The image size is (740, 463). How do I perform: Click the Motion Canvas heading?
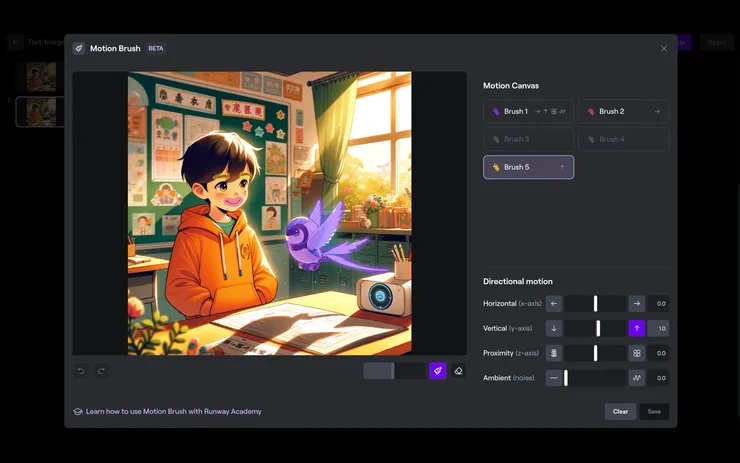point(511,85)
